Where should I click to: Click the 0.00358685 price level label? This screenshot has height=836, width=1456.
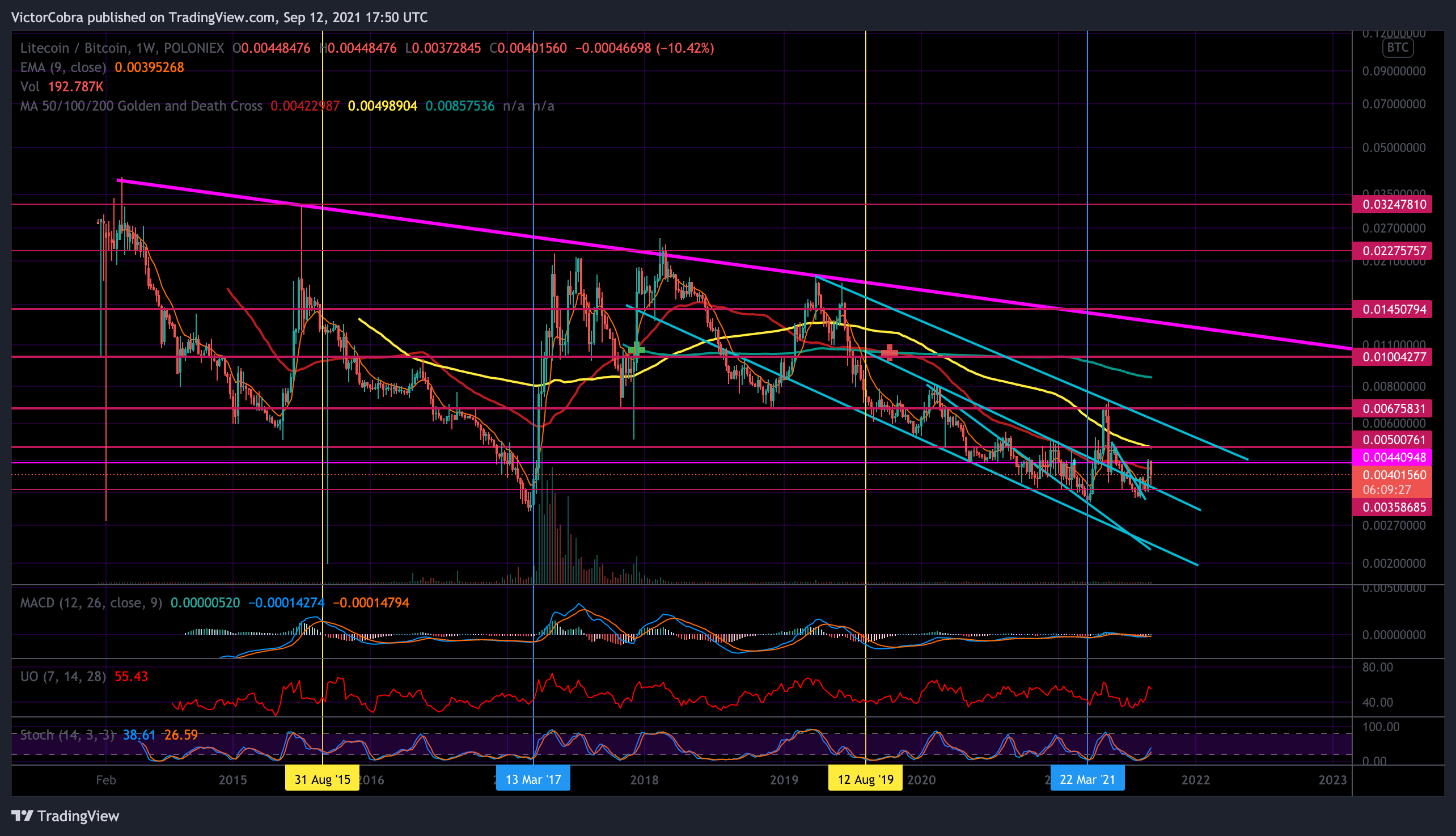click(x=1392, y=508)
